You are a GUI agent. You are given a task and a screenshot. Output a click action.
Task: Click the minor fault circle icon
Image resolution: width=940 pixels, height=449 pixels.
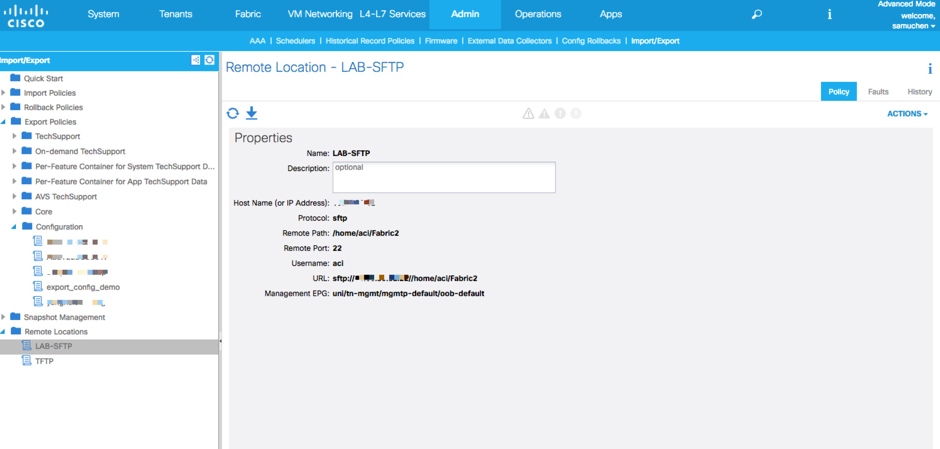(x=560, y=113)
